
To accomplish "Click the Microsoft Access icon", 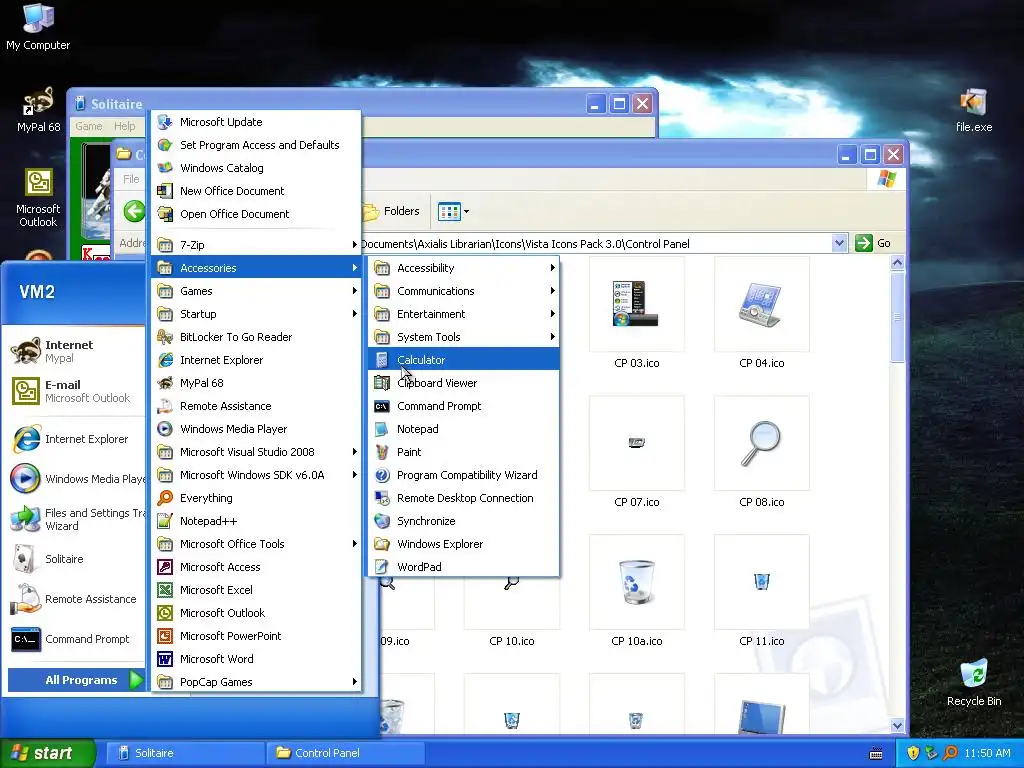I will tap(165, 567).
